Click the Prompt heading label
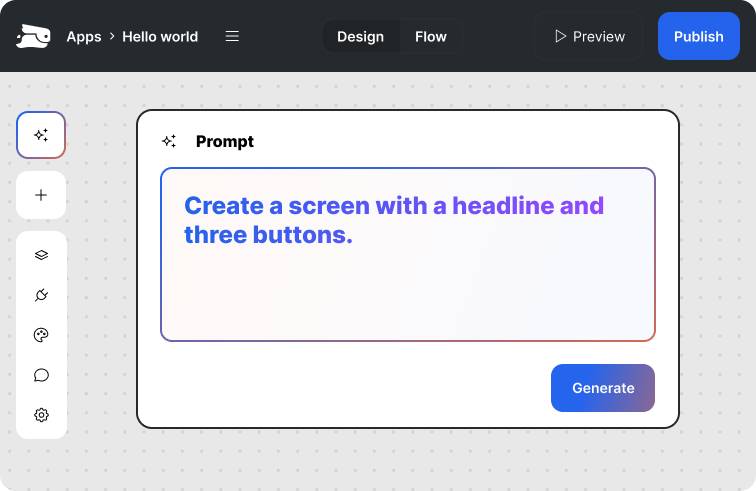 [225, 142]
